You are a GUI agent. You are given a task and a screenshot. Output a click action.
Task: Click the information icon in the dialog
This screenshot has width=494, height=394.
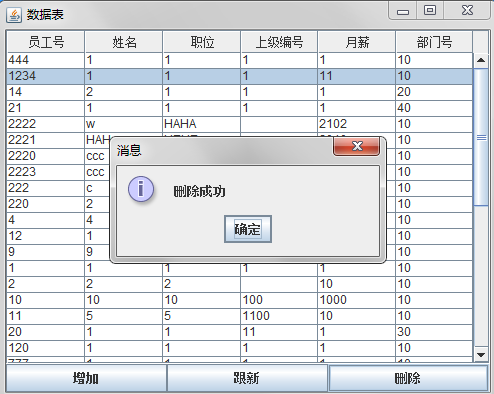[141, 189]
